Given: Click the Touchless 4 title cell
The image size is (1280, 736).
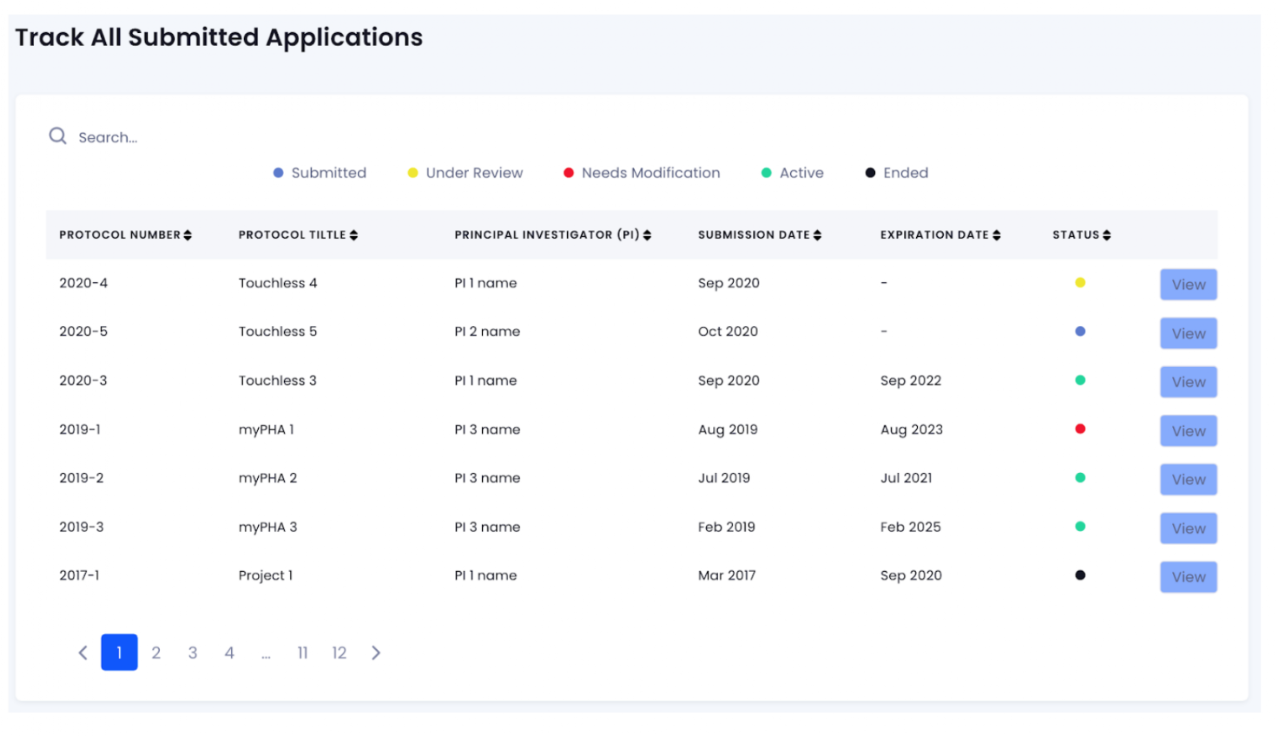Looking at the screenshot, I should 278,283.
